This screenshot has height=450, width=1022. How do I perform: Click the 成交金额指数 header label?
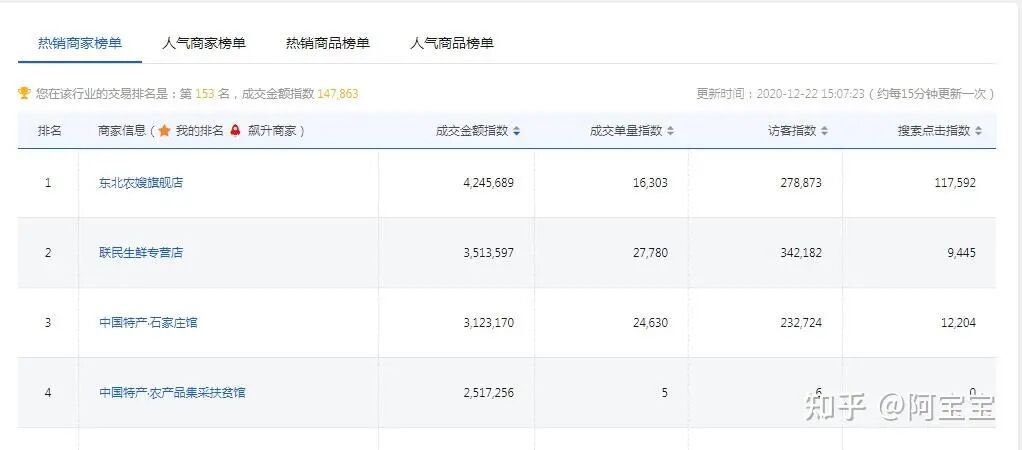pyautogui.click(x=472, y=130)
